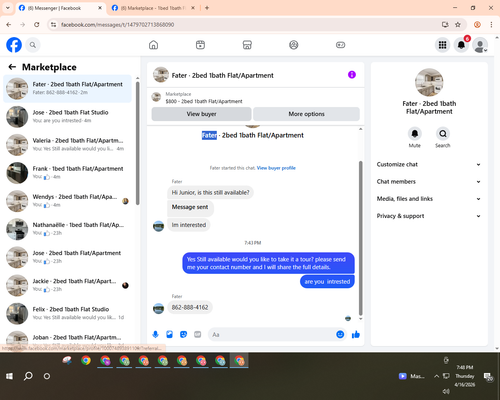Click the purple conversation info icon
Viewport: 500px width, 400px height.
[x=352, y=75]
